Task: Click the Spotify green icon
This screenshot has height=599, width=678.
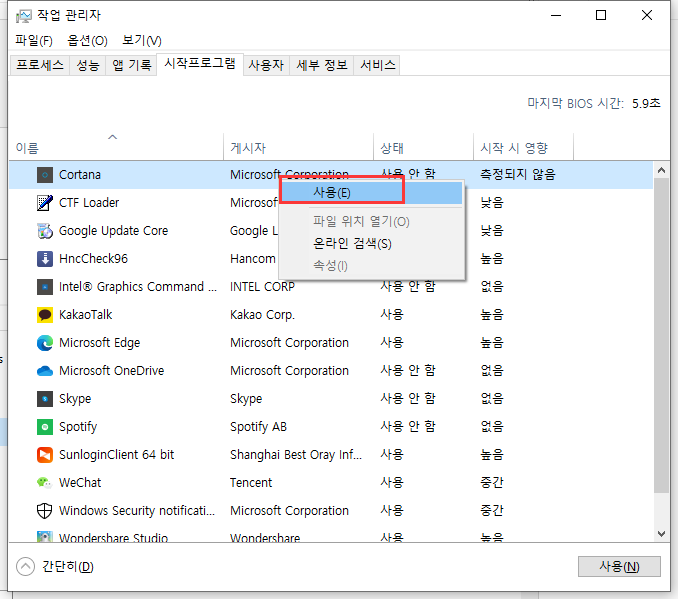Action: [x=45, y=427]
